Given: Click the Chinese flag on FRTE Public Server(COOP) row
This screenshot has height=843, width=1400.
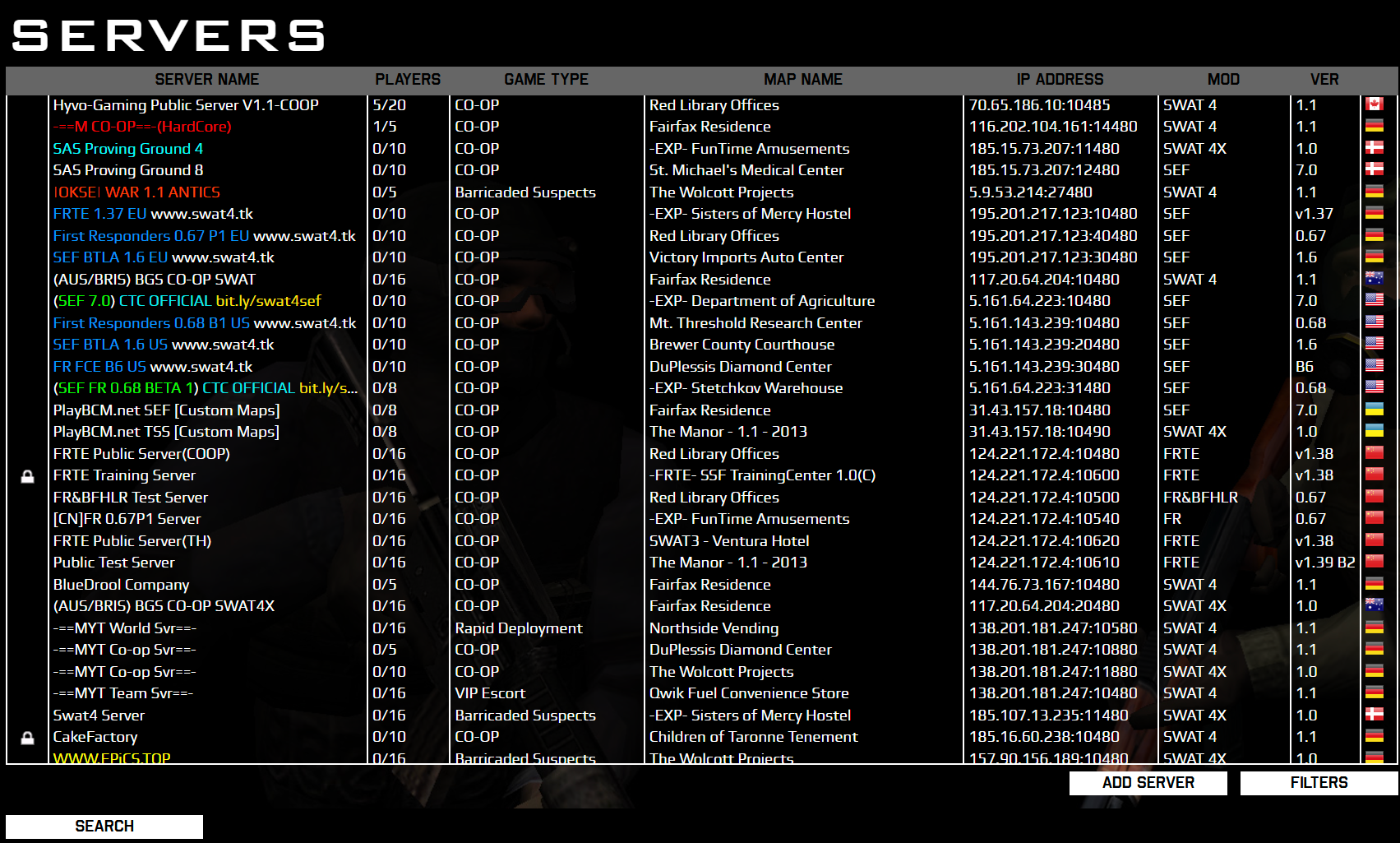Looking at the screenshot, I should (x=1374, y=453).
